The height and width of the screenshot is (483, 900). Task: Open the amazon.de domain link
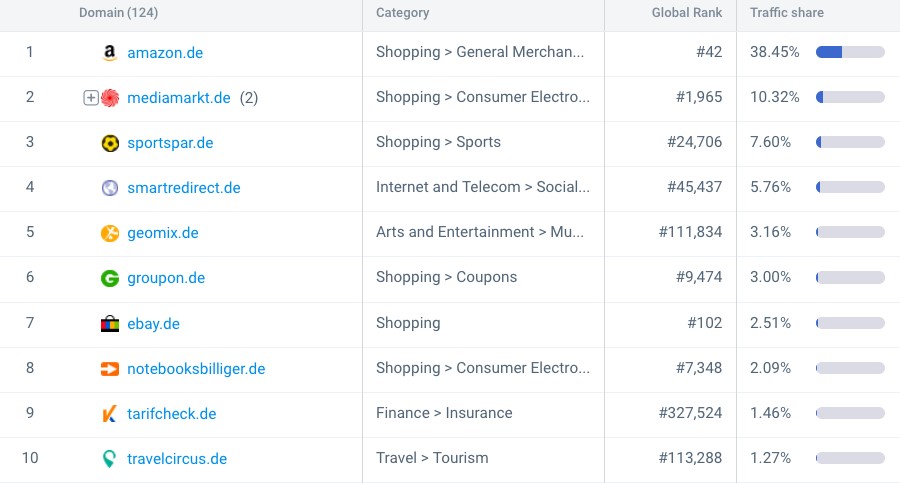[165, 53]
